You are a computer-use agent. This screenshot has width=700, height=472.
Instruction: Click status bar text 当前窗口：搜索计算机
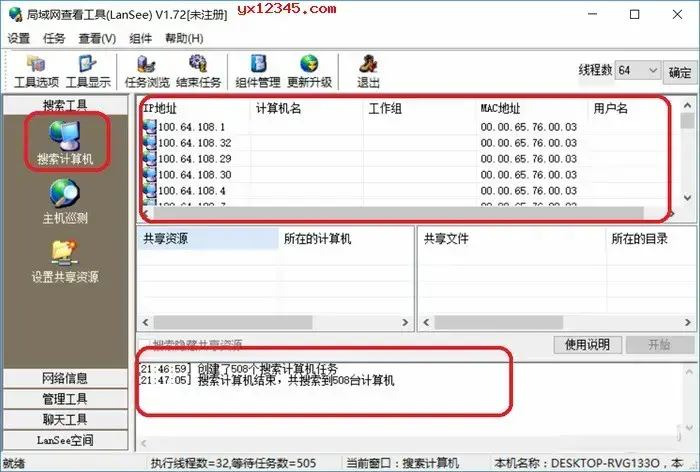pos(403,463)
